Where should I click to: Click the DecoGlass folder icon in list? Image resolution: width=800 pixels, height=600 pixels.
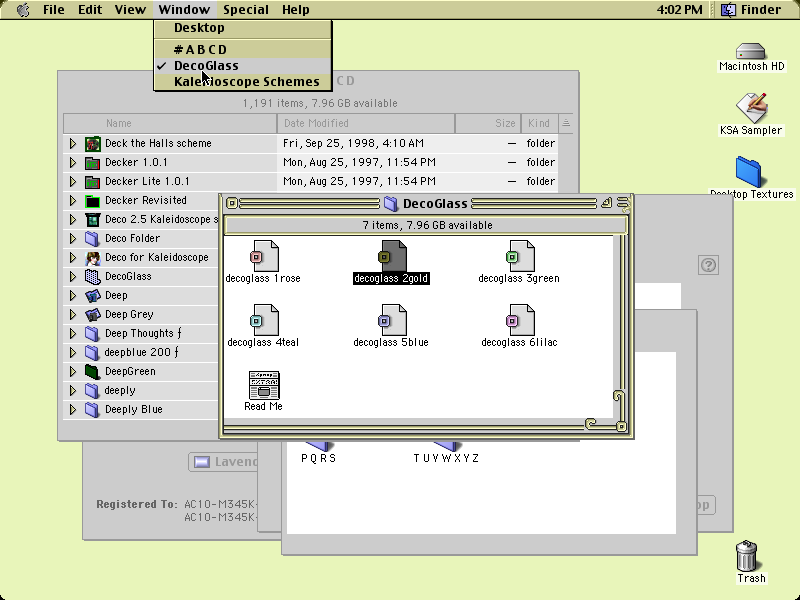click(x=92, y=277)
